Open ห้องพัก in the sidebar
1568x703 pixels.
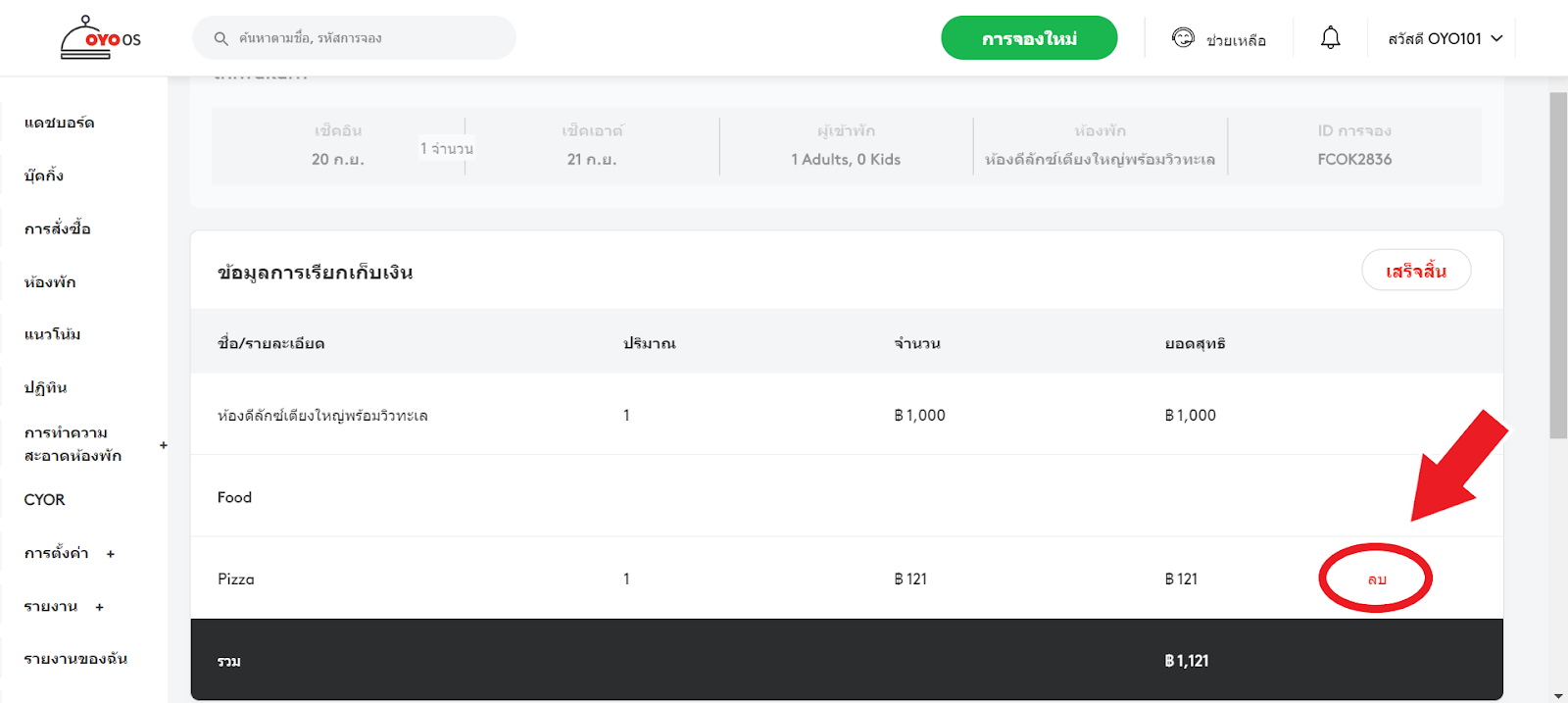click(50, 281)
